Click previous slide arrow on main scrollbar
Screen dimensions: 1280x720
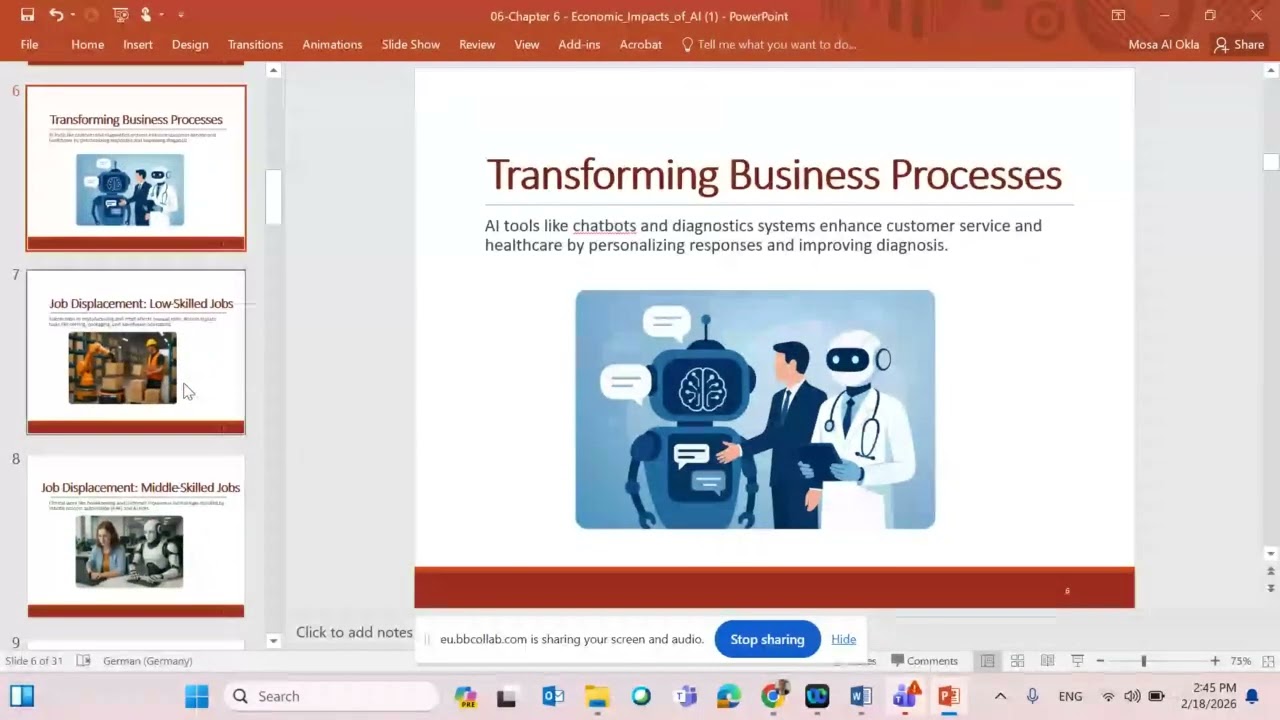1271,572
